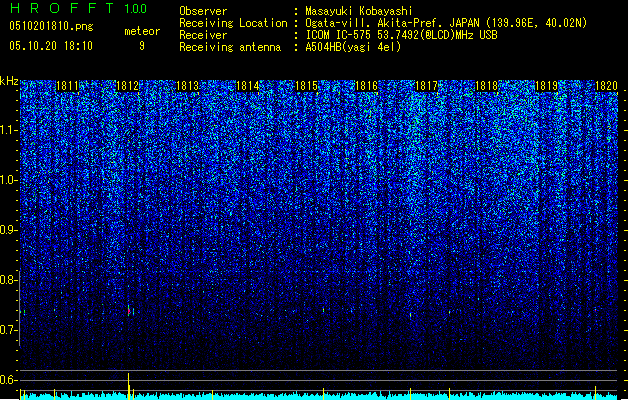629x400 pixels.
Task: Click the 1812 time marker
Action: click(127, 86)
